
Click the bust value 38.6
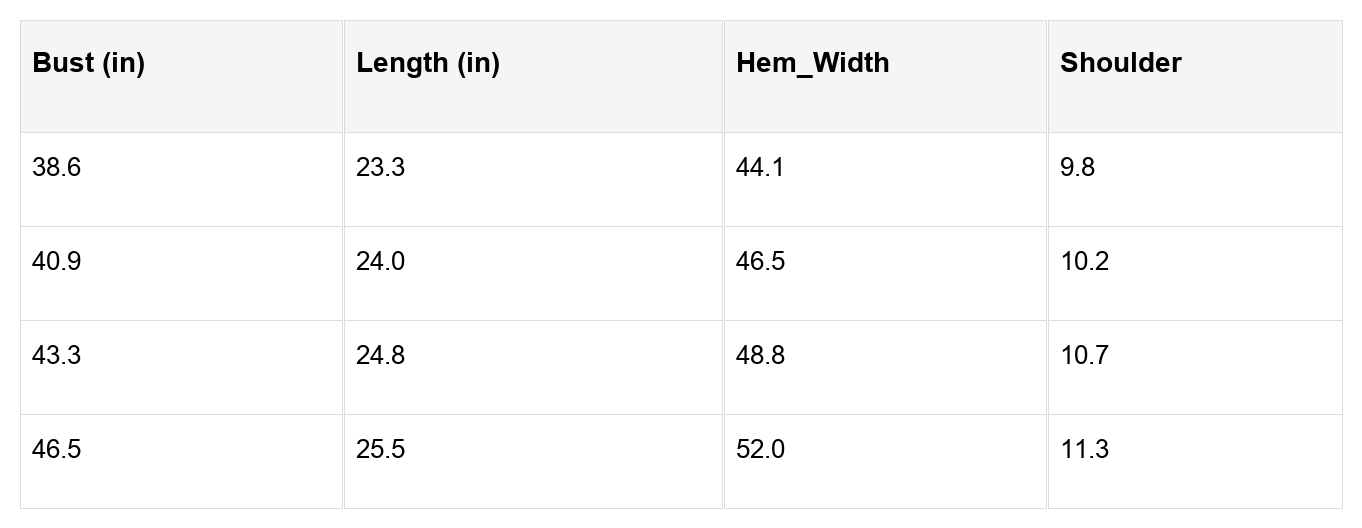coord(57,168)
